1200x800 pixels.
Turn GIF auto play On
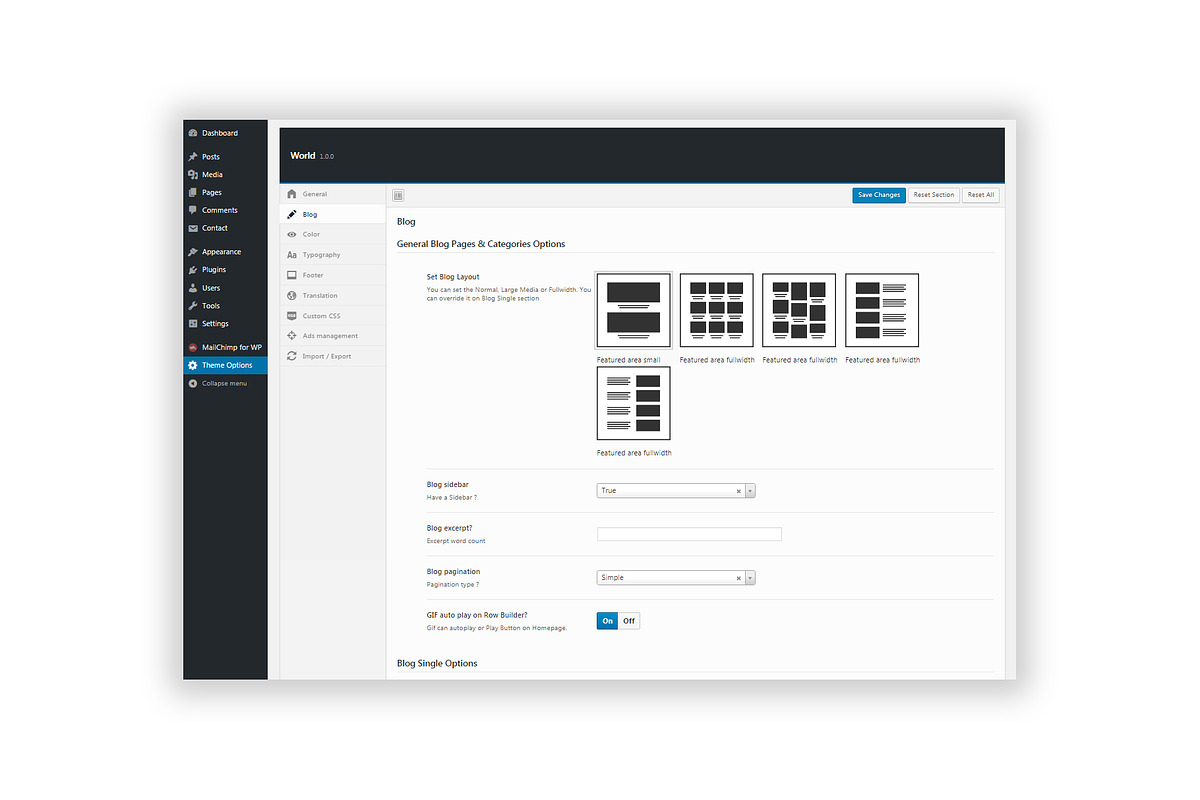607,621
